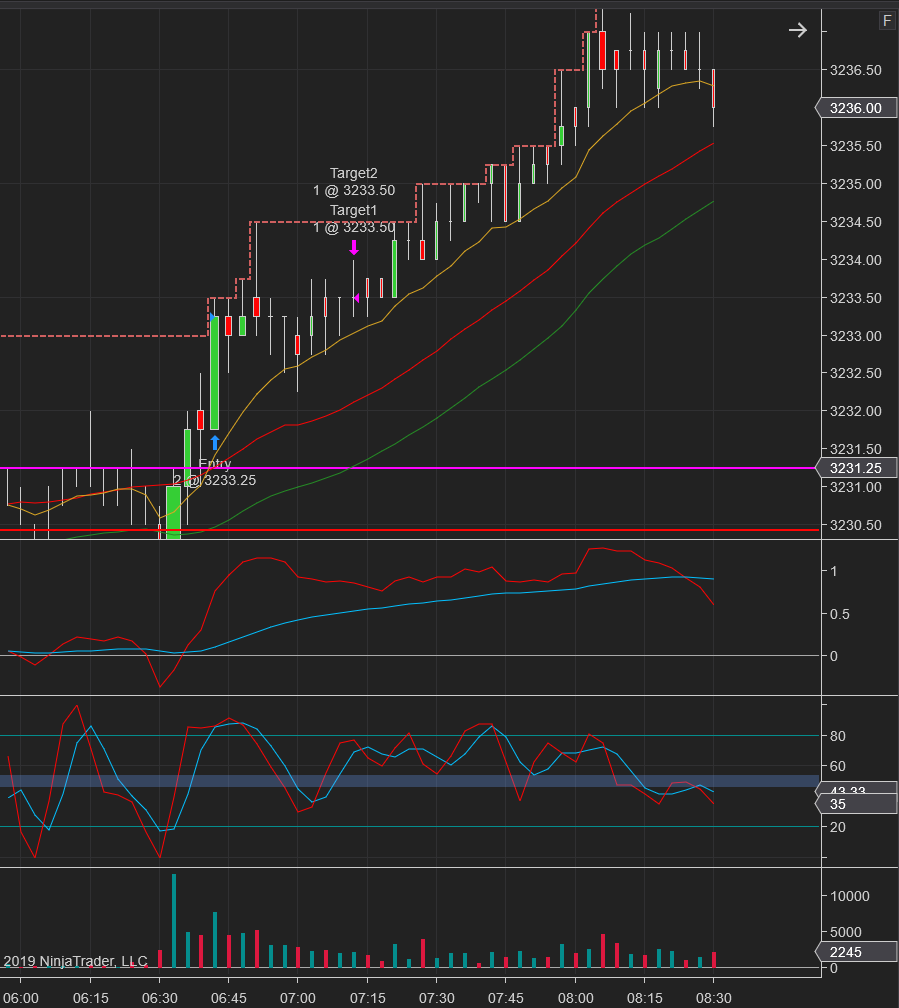Click the 3232.00 price axis label

click(x=856, y=411)
